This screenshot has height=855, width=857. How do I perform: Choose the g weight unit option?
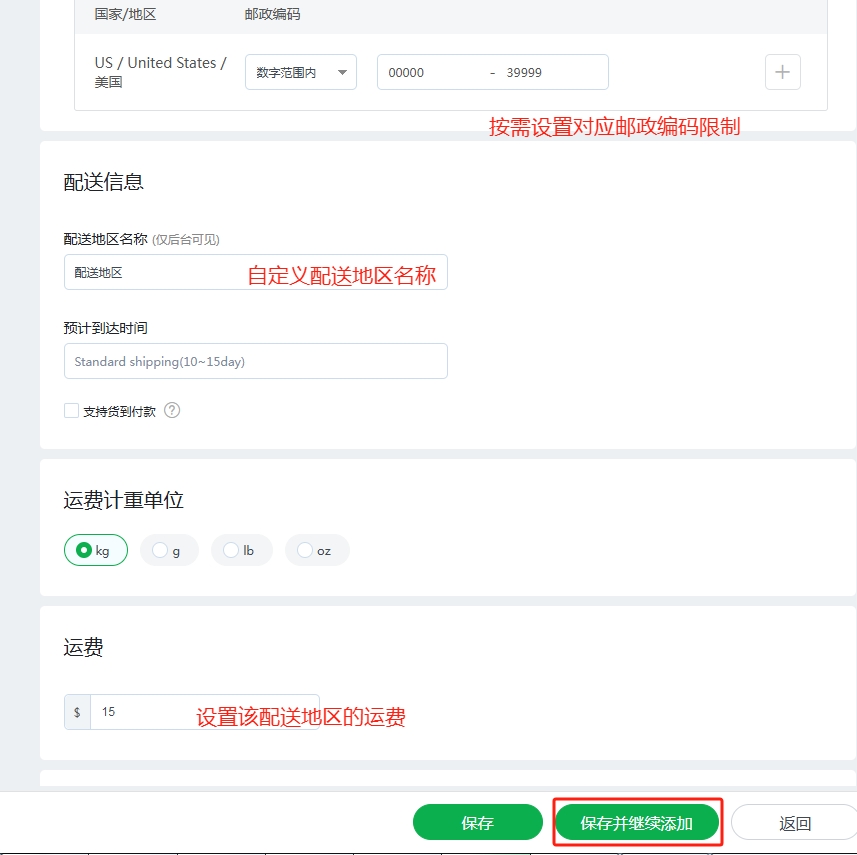(x=168, y=550)
